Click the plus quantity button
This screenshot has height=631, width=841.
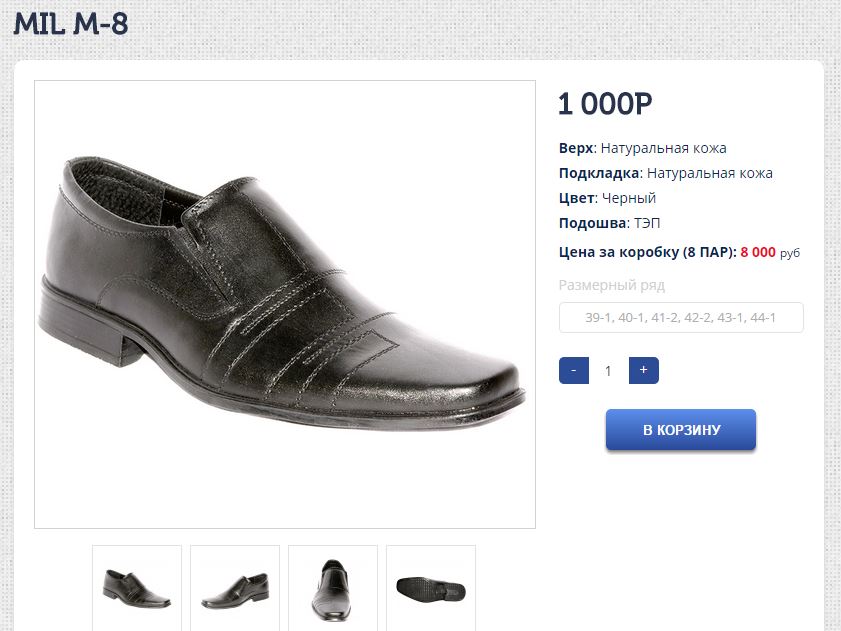pos(643,370)
